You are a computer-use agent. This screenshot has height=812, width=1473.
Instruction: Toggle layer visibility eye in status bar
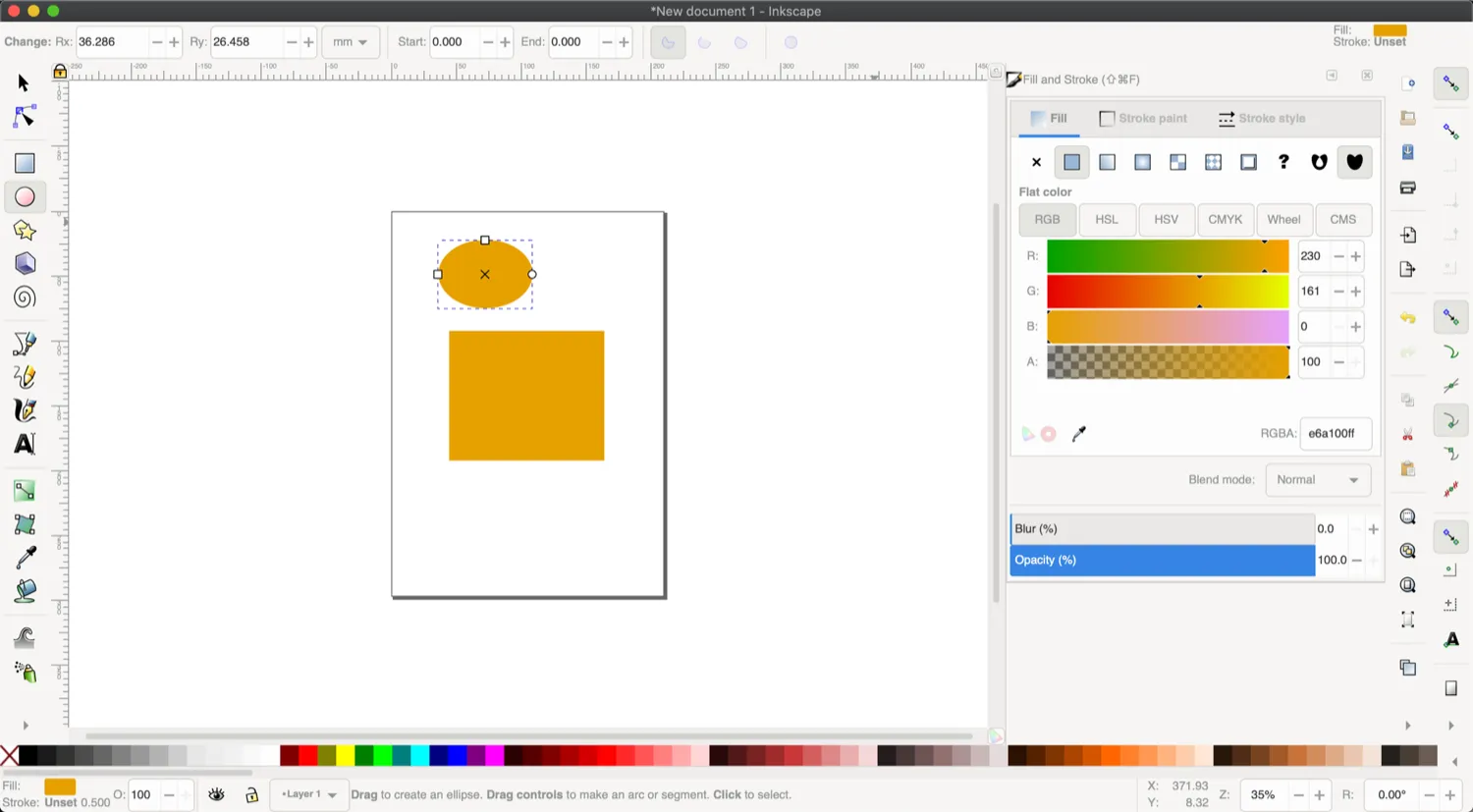(216, 794)
